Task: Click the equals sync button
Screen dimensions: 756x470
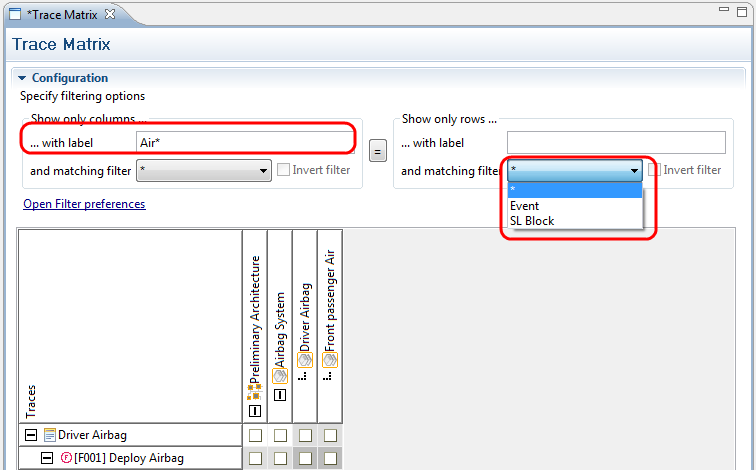Action: [x=378, y=151]
